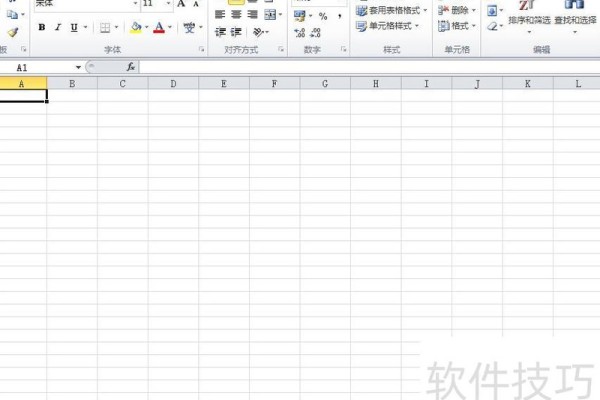Screen dimensions: 600x400
Task: Apply the Comma style
Action: point(339,16)
